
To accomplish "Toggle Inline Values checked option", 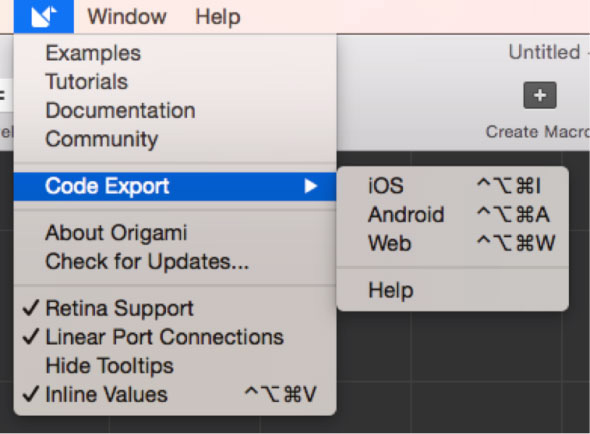I will coord(175,394).
